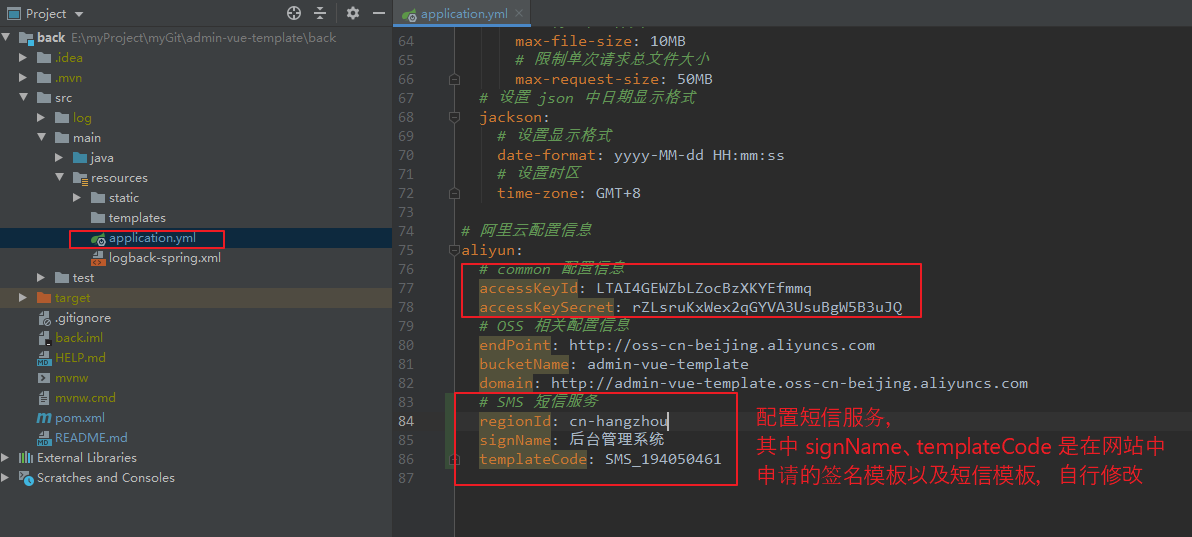Close the application.yml tab

519,14
